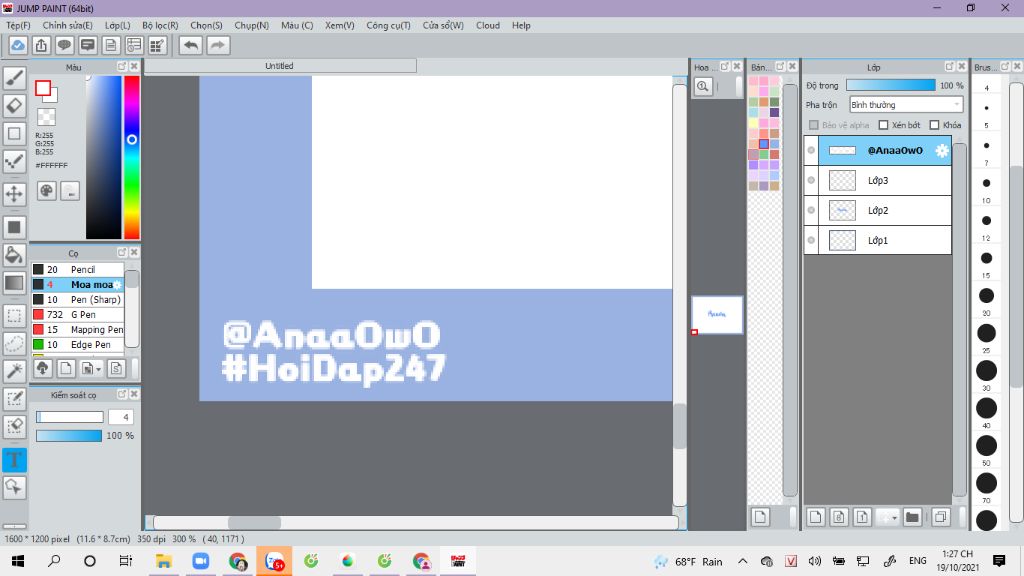Open the Bộ lọc(R) menu
This screenshot has width=1024, height=576.
point(160,25)
